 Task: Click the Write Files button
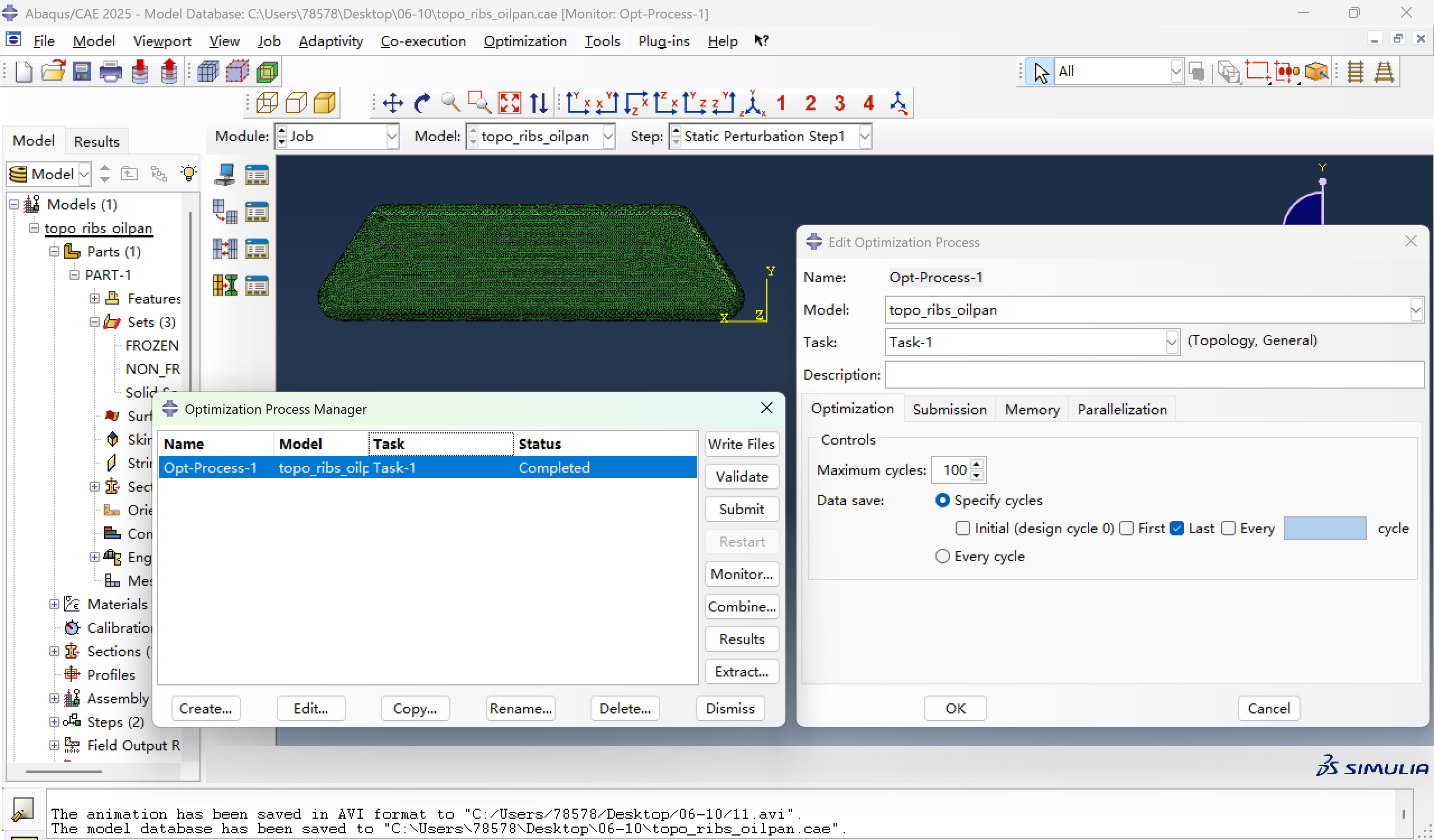742,444
